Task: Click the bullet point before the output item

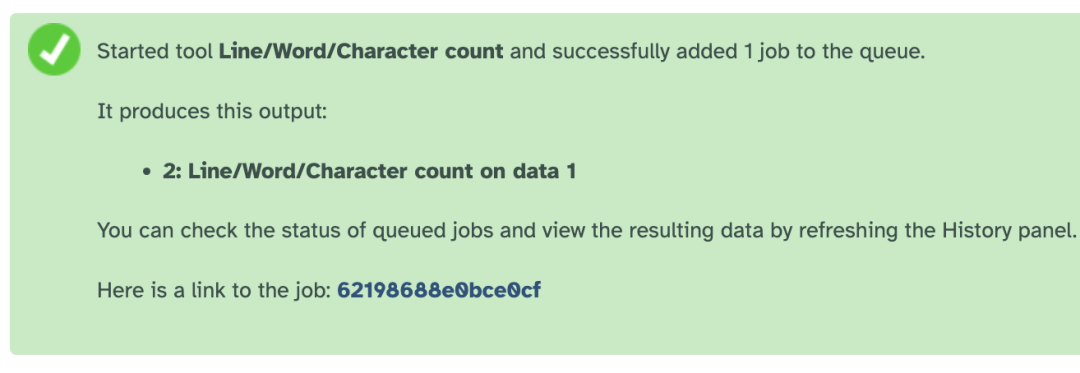Action: 147,172
